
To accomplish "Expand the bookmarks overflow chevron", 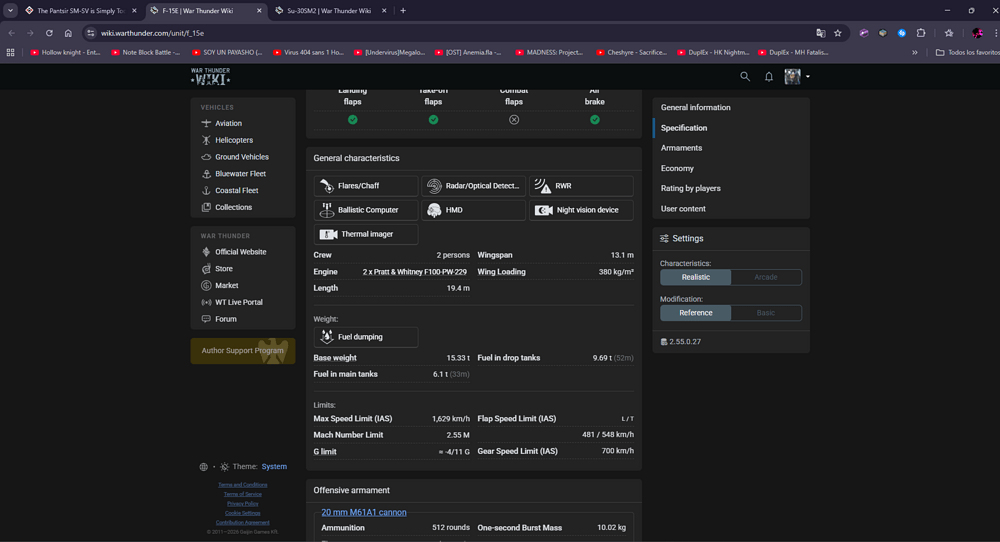I will (914, 52).
